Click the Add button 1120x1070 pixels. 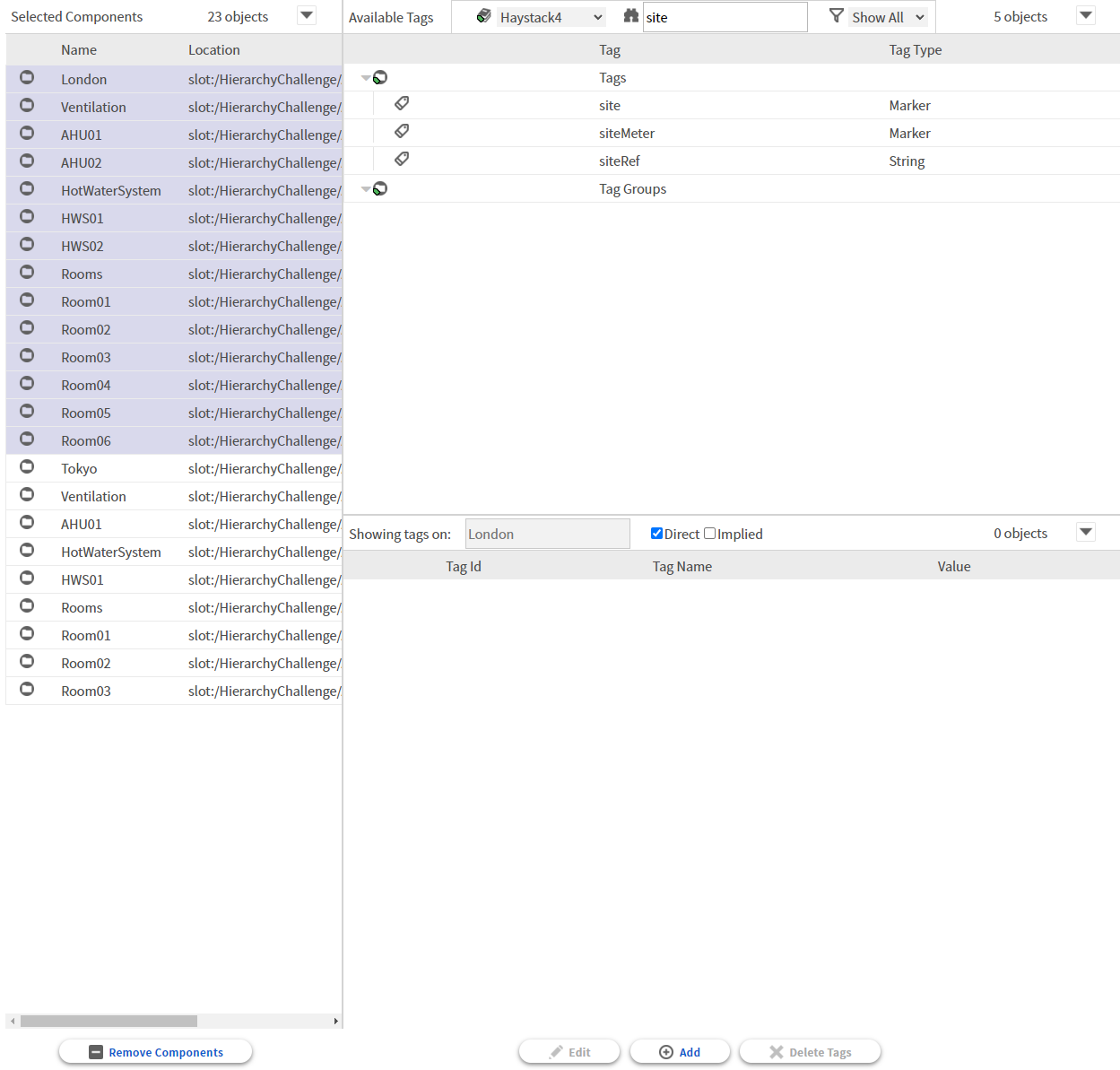(680, 1052)
